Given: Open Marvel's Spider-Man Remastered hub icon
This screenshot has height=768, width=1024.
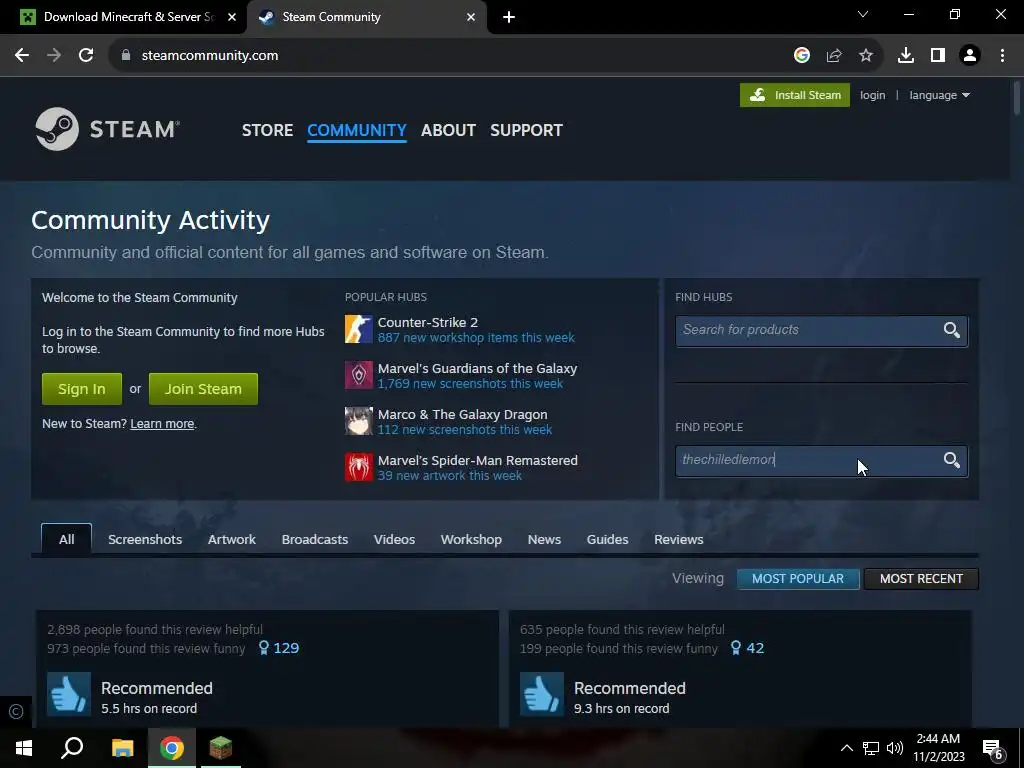Looking at the screenshot, I should pos(359,467).
